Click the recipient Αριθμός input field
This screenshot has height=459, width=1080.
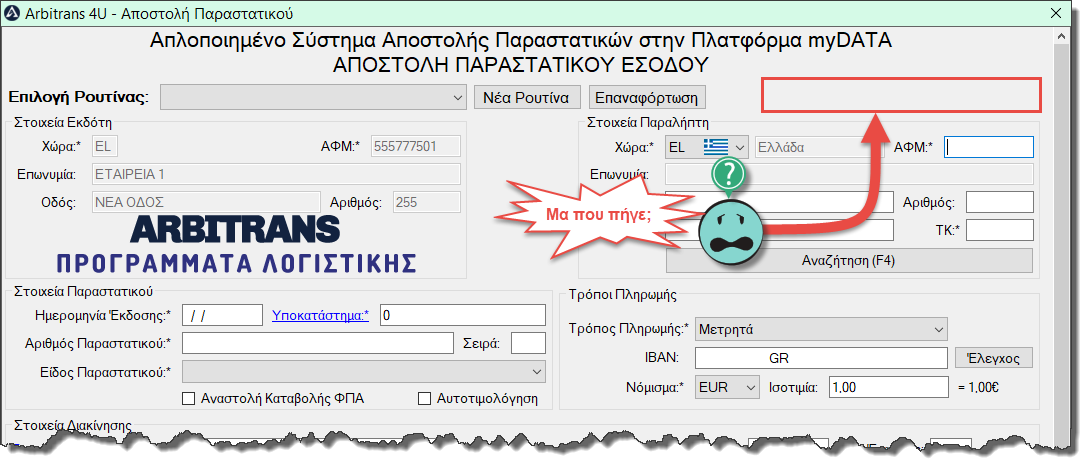point(1000,203)
